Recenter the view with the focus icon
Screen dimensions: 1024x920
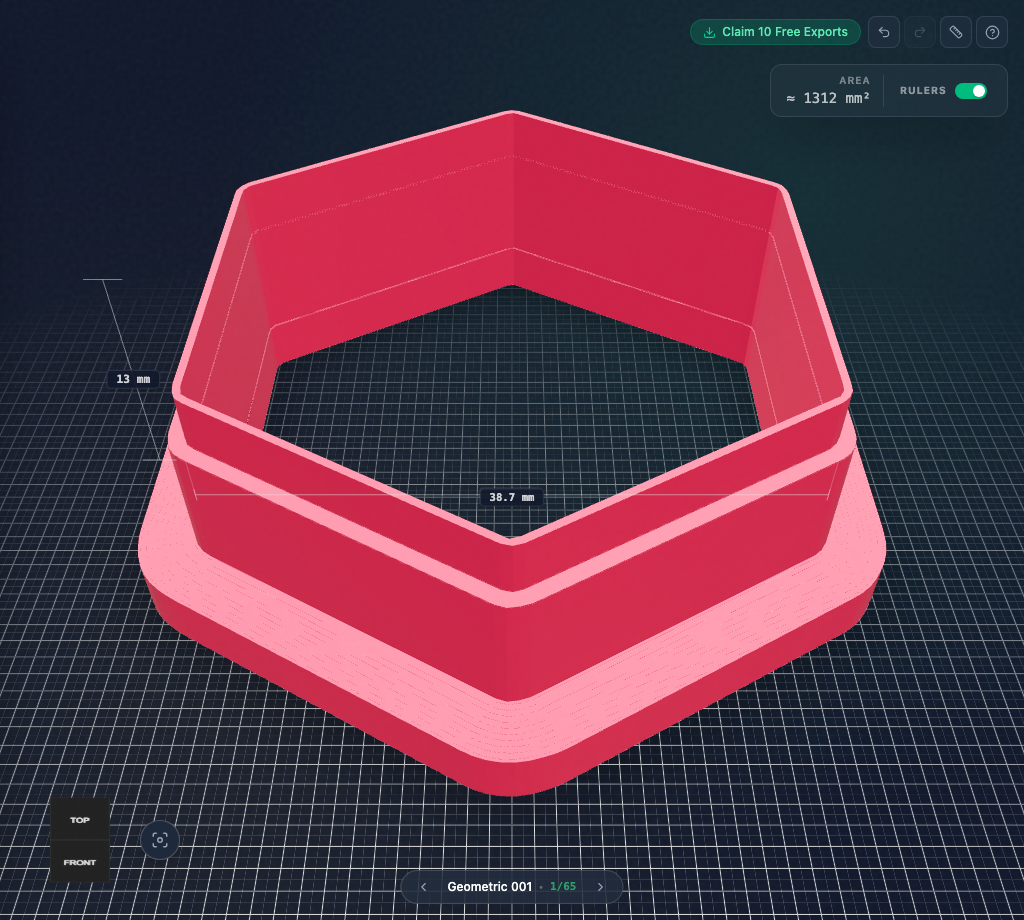(160, 840)
